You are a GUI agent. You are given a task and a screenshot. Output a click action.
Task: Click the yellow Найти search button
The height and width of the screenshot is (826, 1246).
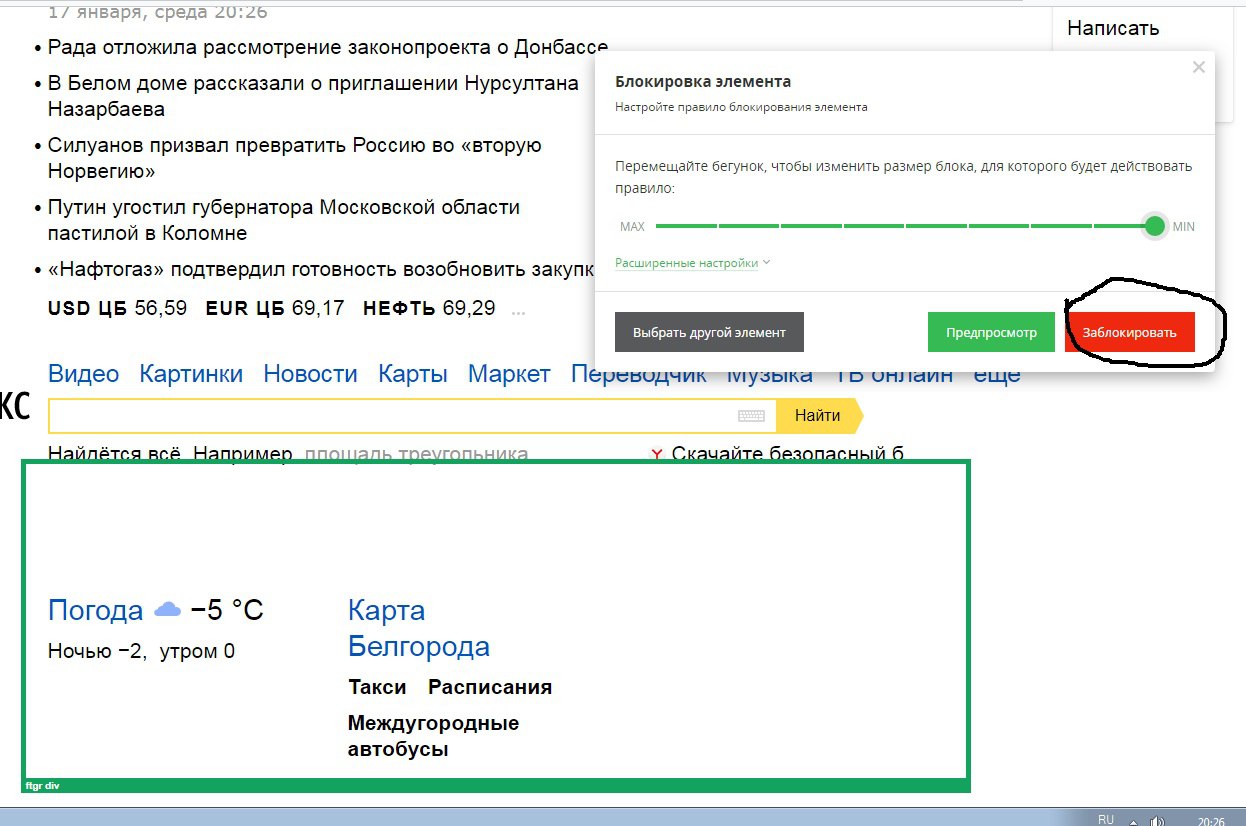click(818, 415)
